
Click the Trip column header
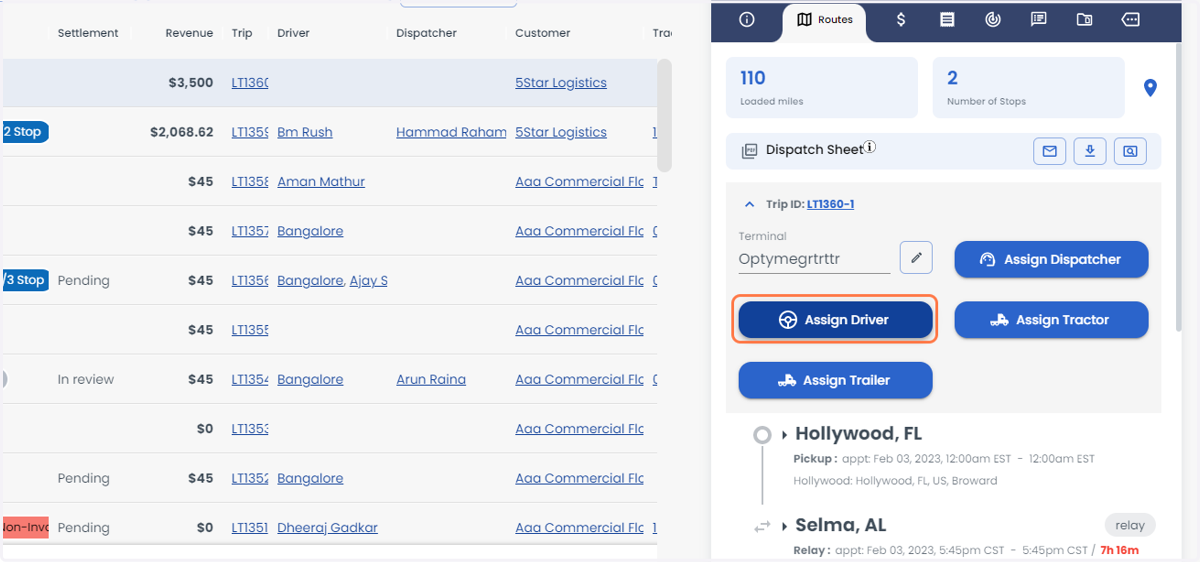[242, 33]
